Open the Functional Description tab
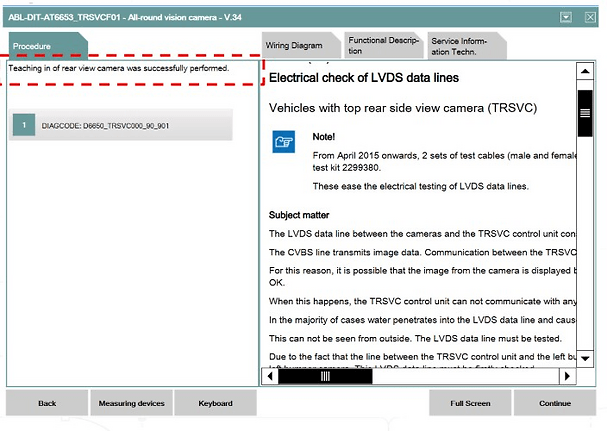This screenshot has width=607, height=431. coord(382,45)
